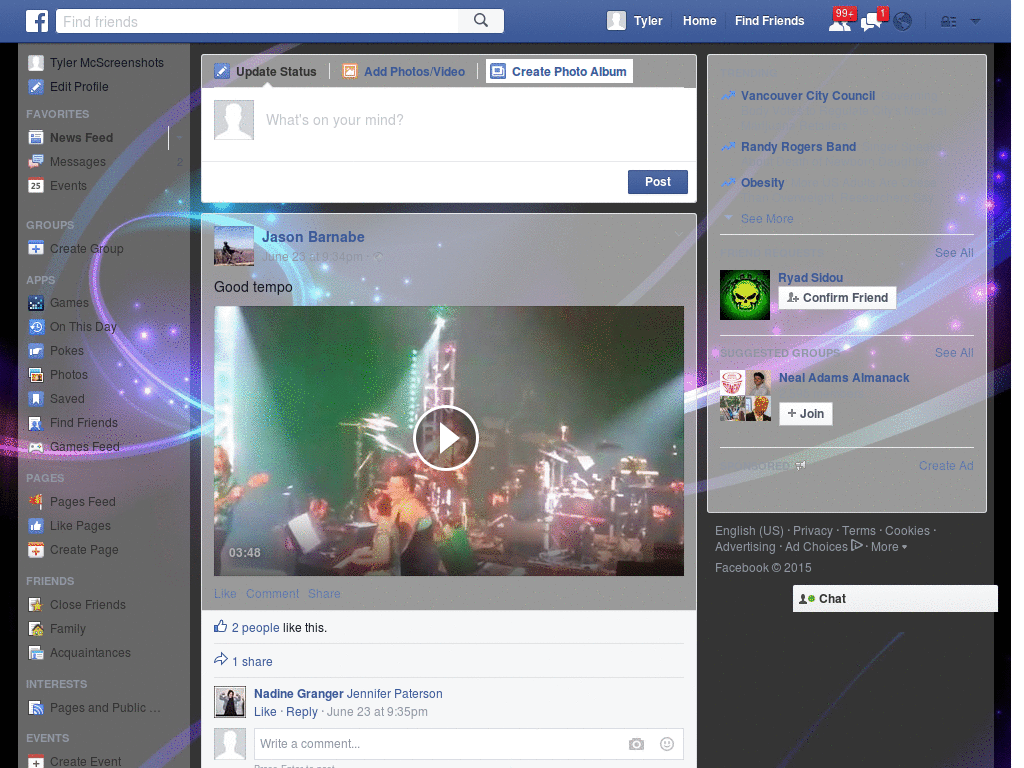Open Randy Rogers Band trending topic
1024x768 pixels.
(x=798, y=147)
